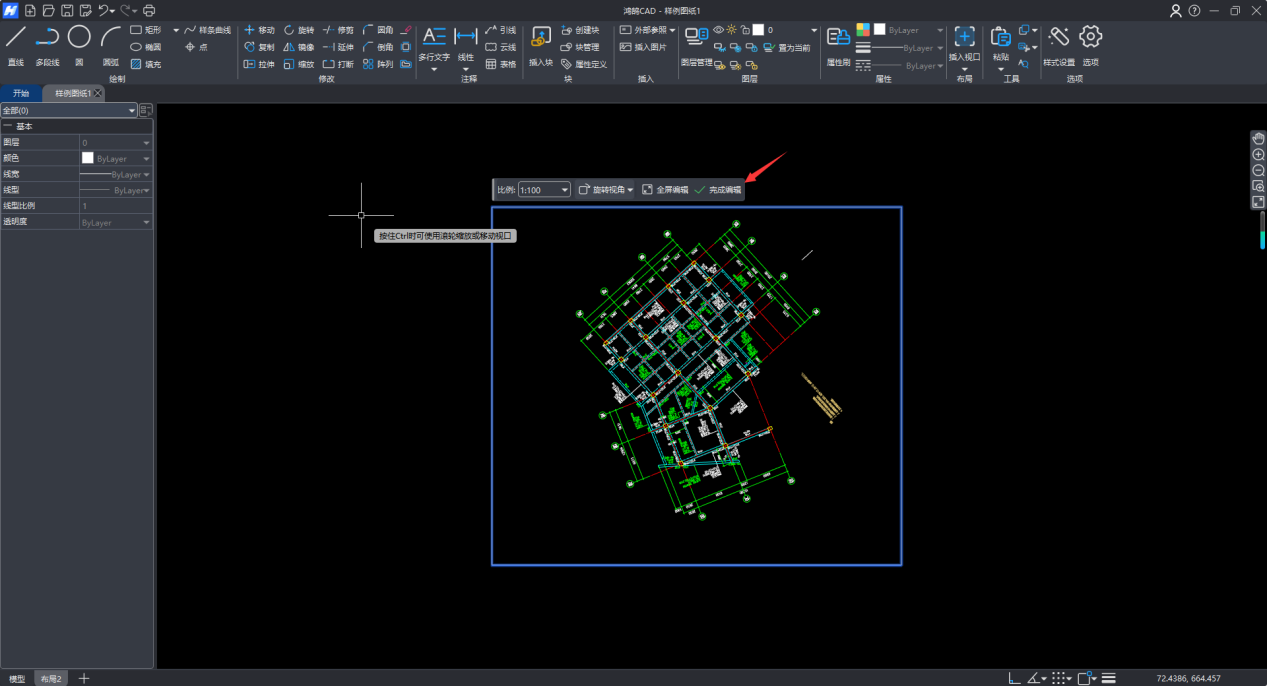Switch to the 开始 (Start) tab
This screenshot has width=1267, height=686.
pyautogui.click(x=20, y=93)
